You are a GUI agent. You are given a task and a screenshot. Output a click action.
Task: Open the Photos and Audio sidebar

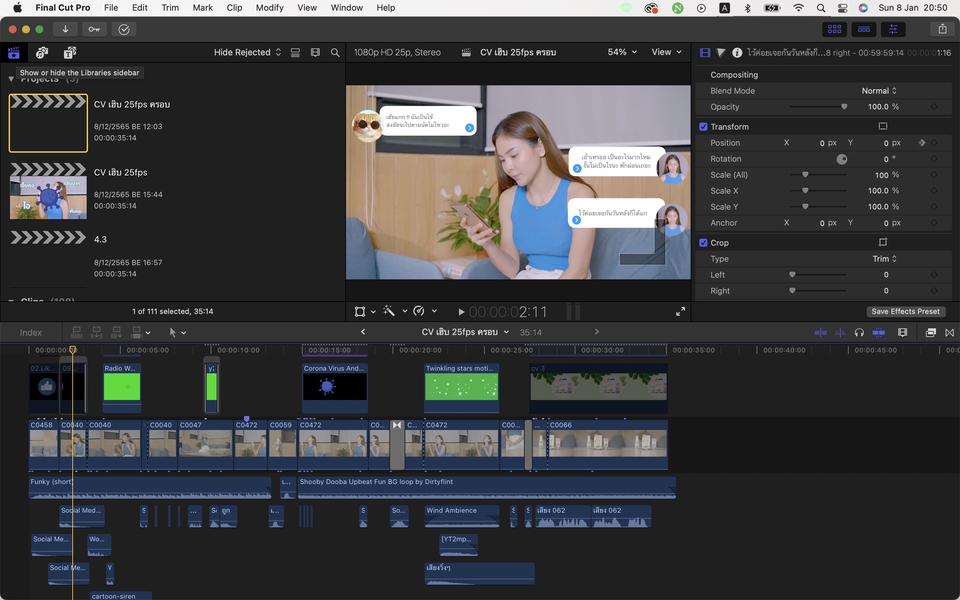[x=42, y=53]
